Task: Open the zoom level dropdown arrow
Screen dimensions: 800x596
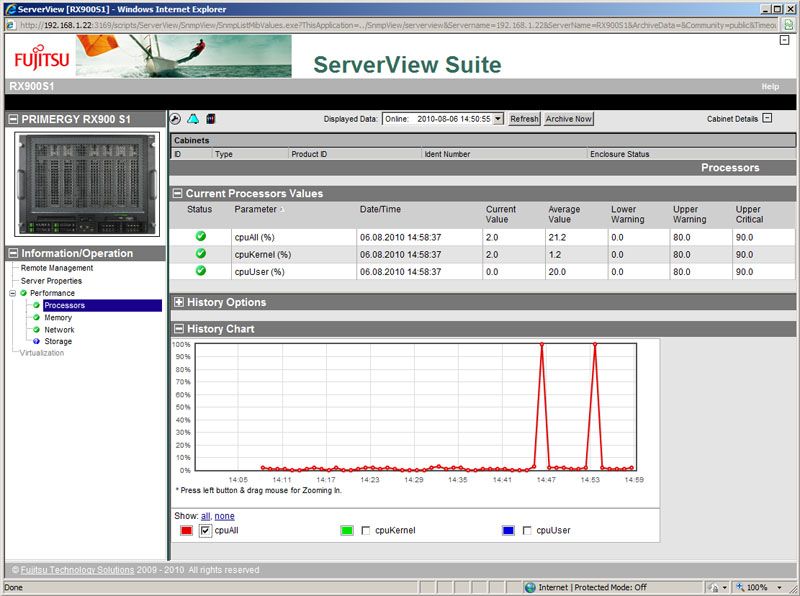Action: point(779,587)
